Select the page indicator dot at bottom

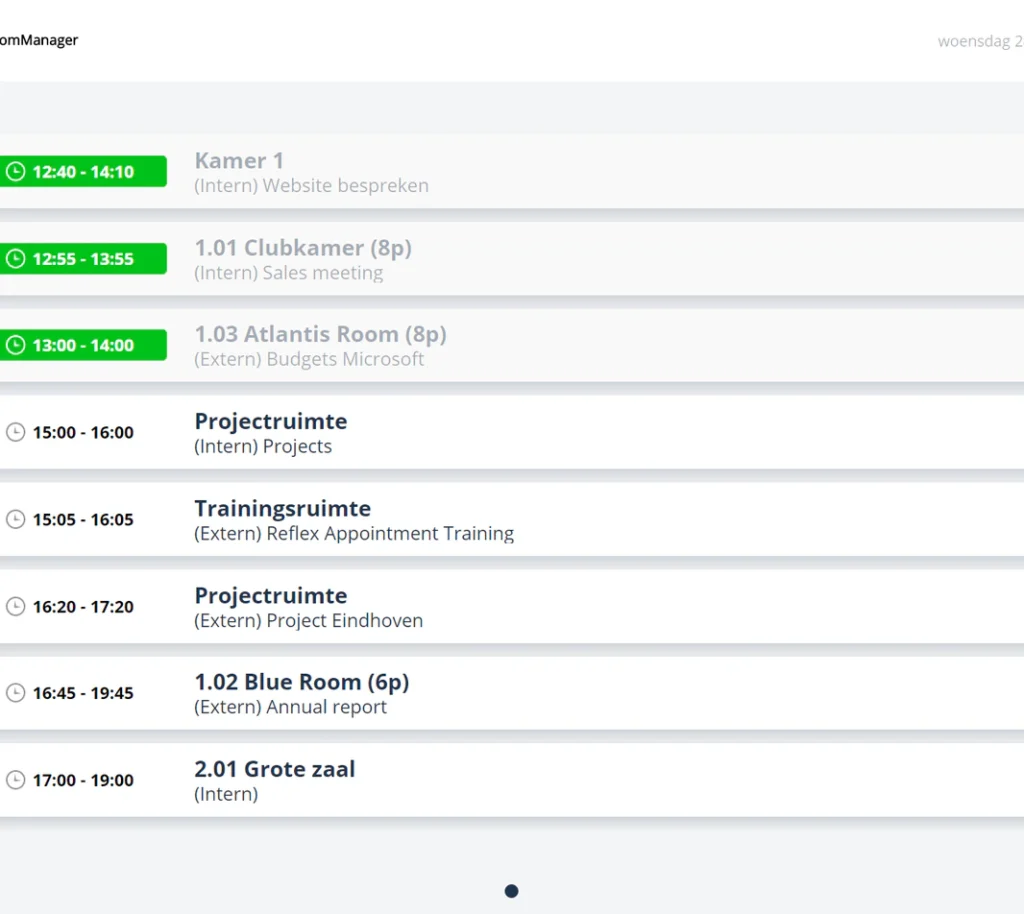point(511,891)
